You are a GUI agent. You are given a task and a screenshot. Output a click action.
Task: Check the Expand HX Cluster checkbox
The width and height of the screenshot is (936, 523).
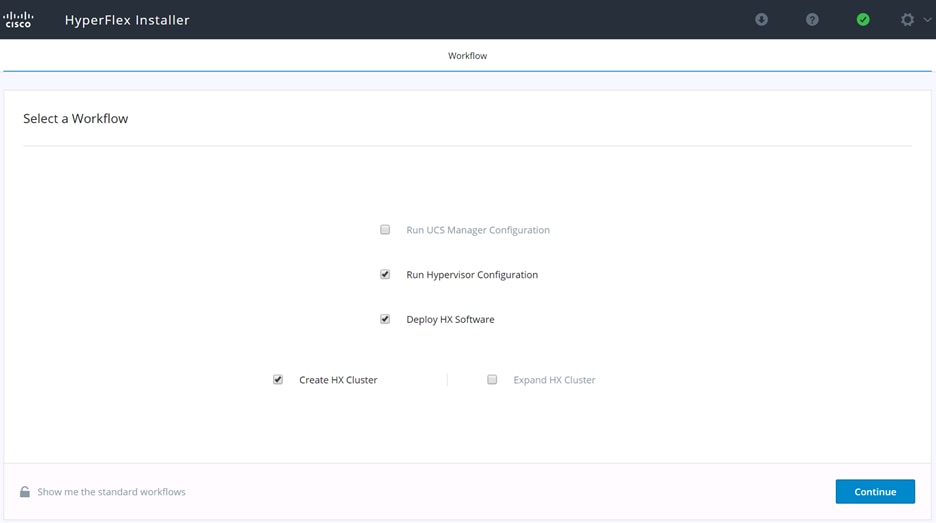(x=492, y=380)
